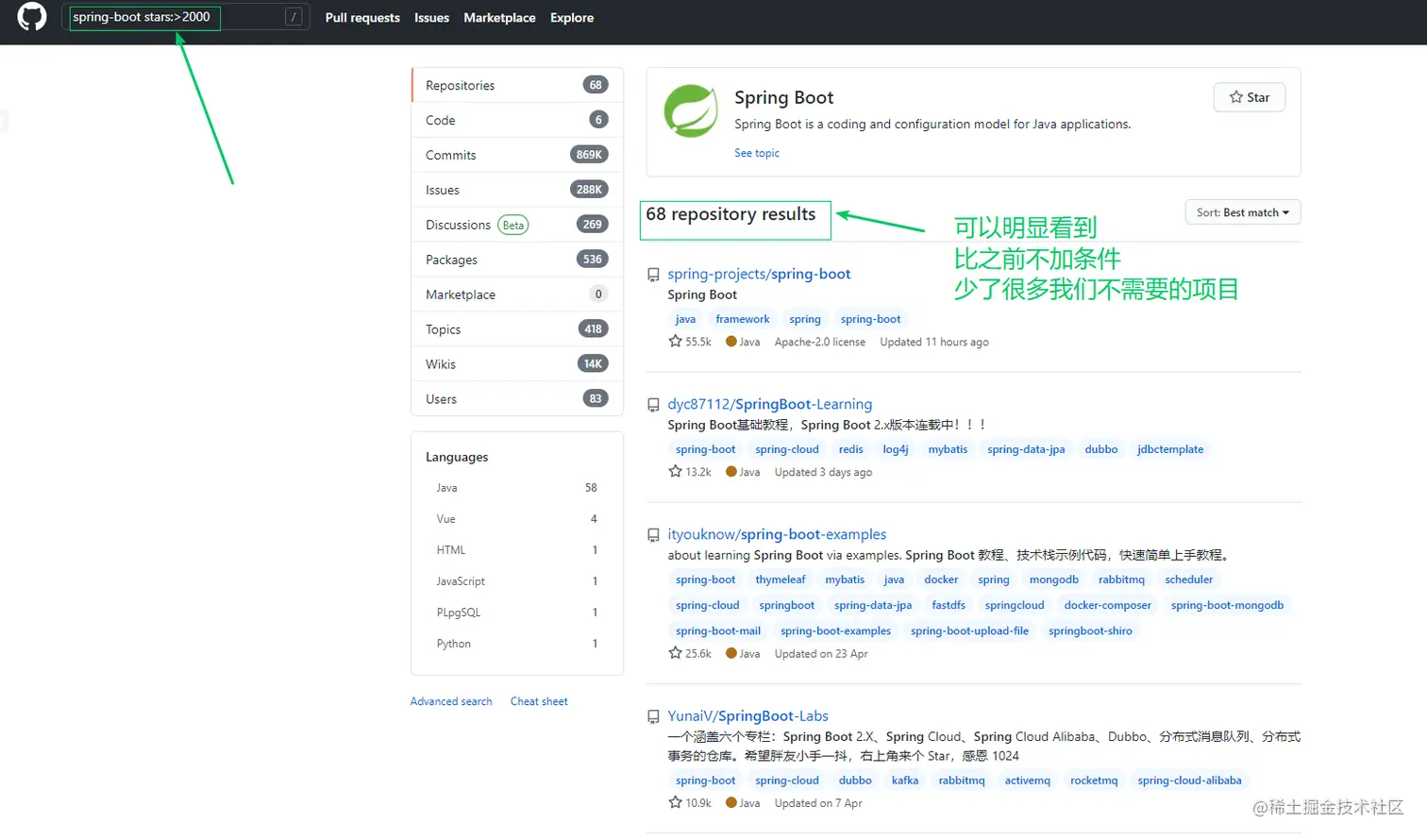Image resolution: width=1427 pixels, height=840 pixels.
Task: Click the 55.5k stargazers star icon
Action: point(675,342)
